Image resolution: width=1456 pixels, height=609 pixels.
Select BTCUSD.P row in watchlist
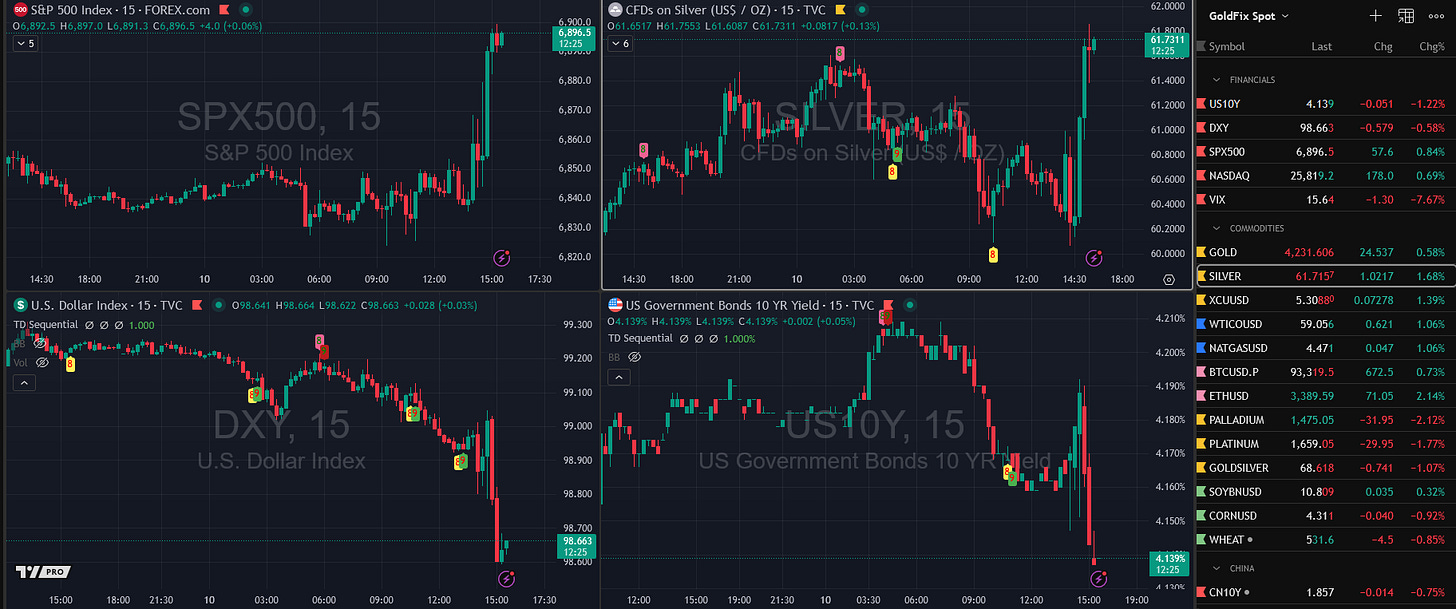1325,372
